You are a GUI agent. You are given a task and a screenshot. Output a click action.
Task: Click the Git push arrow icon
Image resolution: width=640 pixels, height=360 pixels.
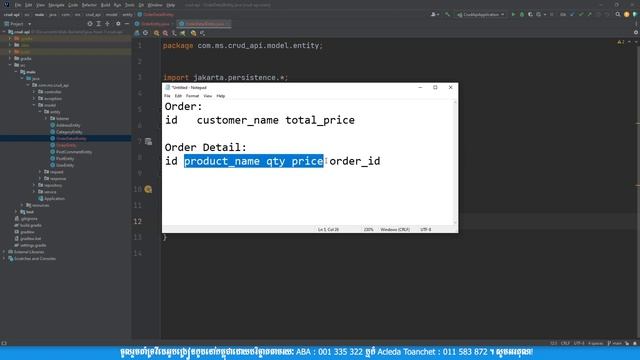pos(589,14)
